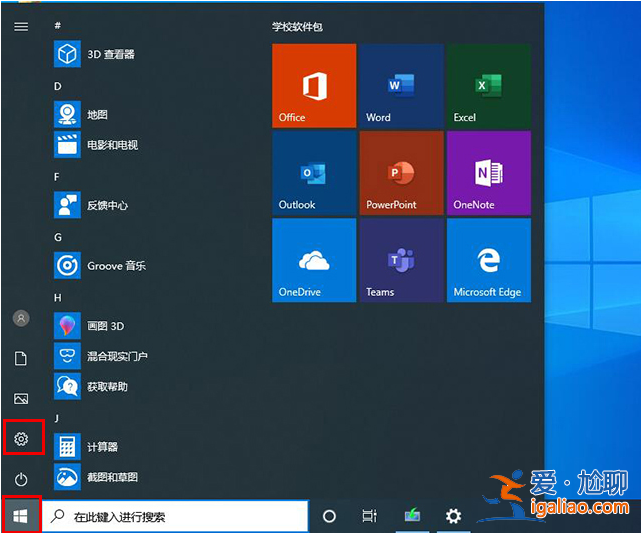641x534 pixels.
Task: Open 电影和电视 app
Action: tap(96, 145)
